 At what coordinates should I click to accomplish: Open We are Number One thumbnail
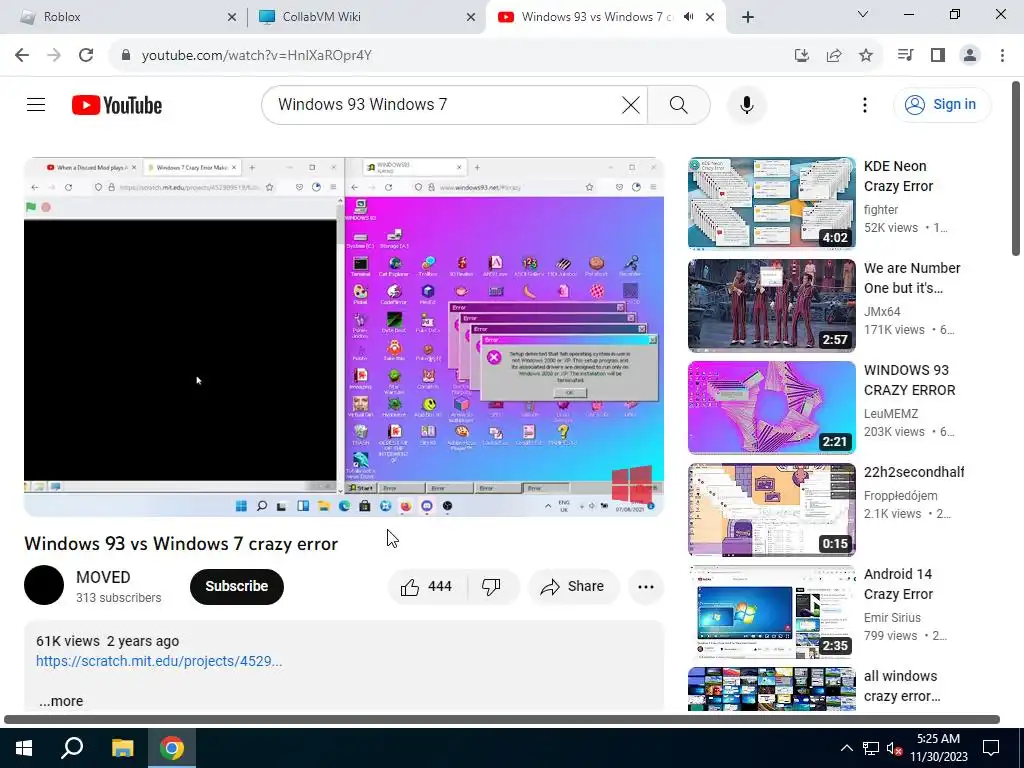(x=771, y=305)
